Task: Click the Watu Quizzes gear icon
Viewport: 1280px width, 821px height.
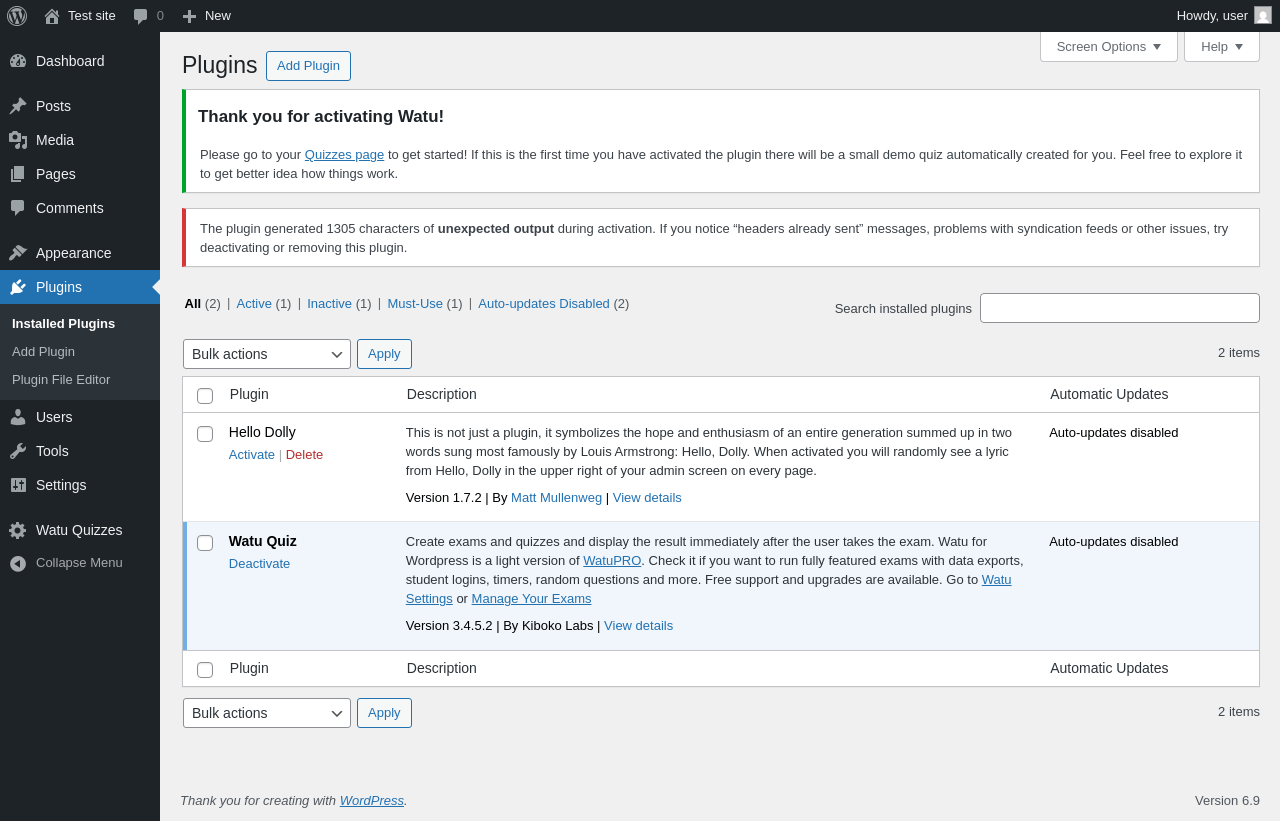Action: click(x=18, y=530)
